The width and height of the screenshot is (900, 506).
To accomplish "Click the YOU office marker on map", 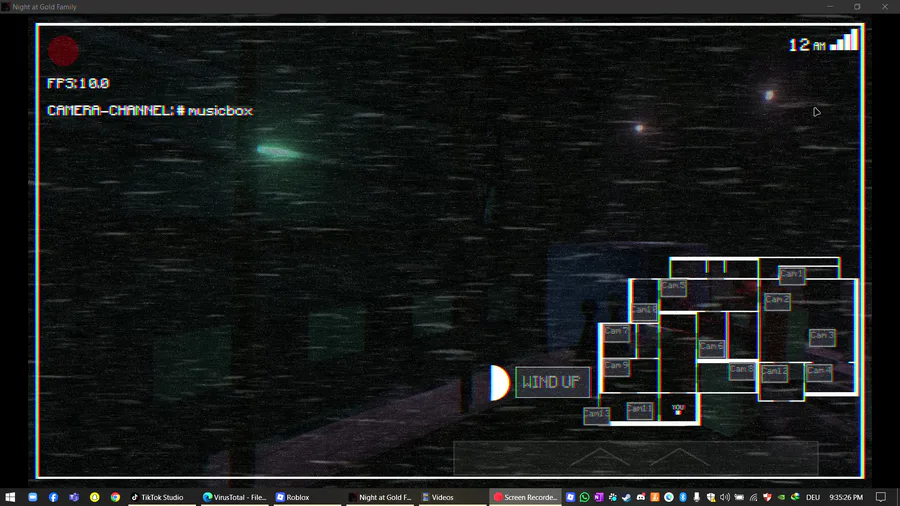I will pos(678,410).
